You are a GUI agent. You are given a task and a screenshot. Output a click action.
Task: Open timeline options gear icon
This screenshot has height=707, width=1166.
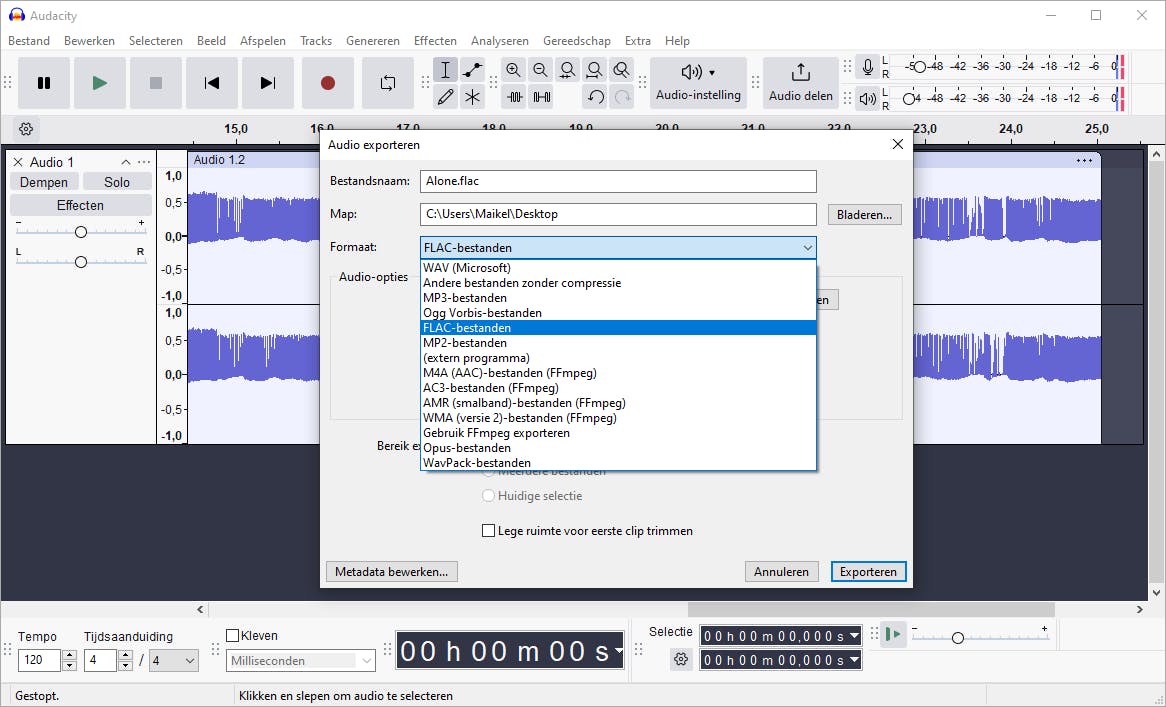[26, 129]
